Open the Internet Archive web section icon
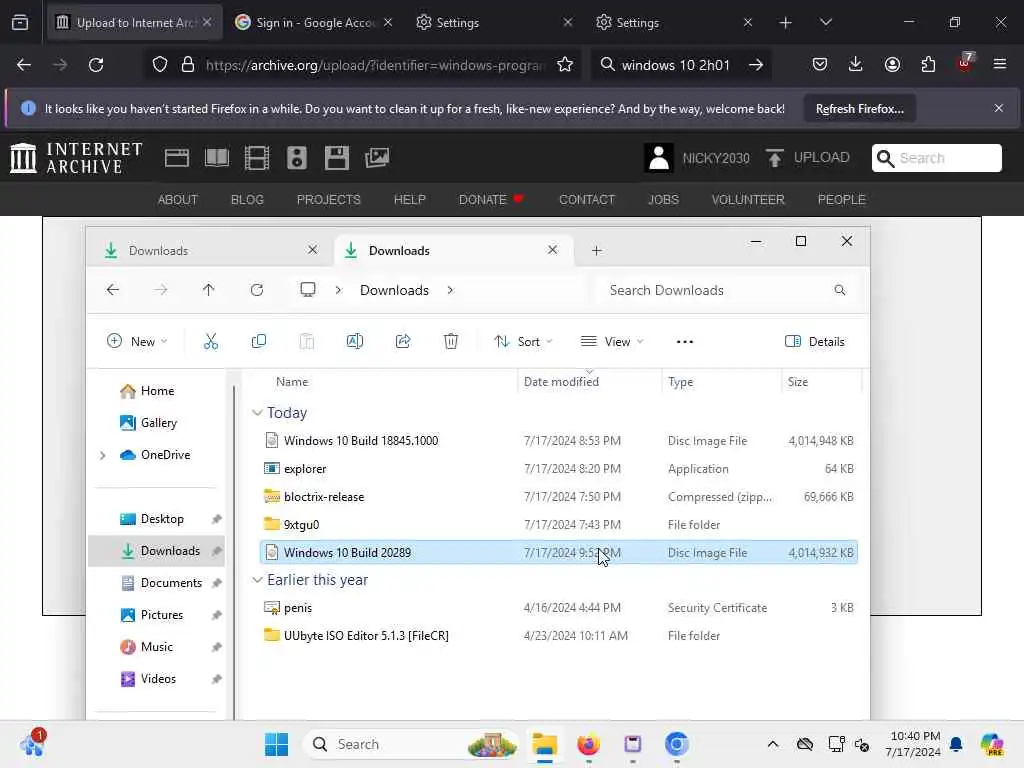Image resolution: width=1024 pixels, height=768 pixels. pos(176,158)
